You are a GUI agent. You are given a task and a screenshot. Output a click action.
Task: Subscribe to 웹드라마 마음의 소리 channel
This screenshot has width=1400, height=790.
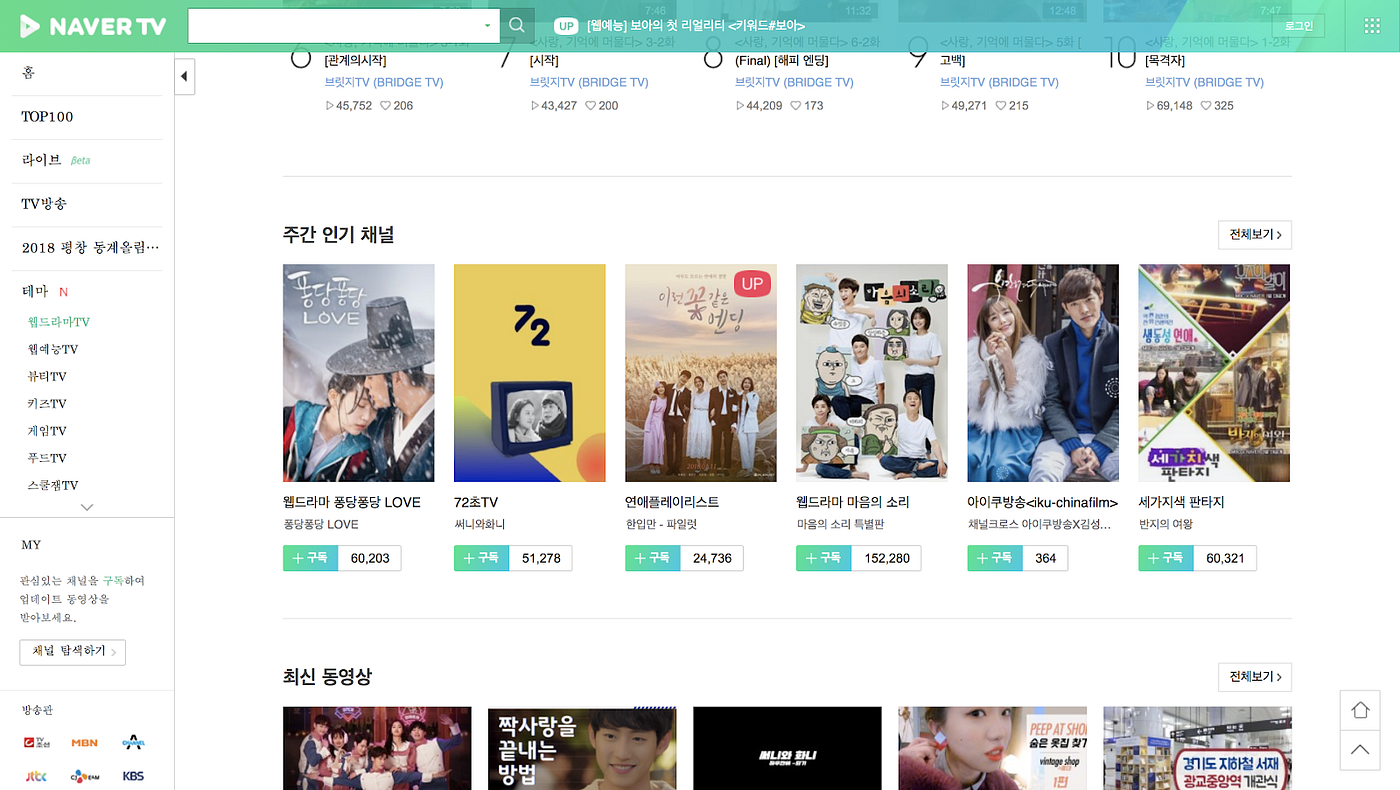824,558
